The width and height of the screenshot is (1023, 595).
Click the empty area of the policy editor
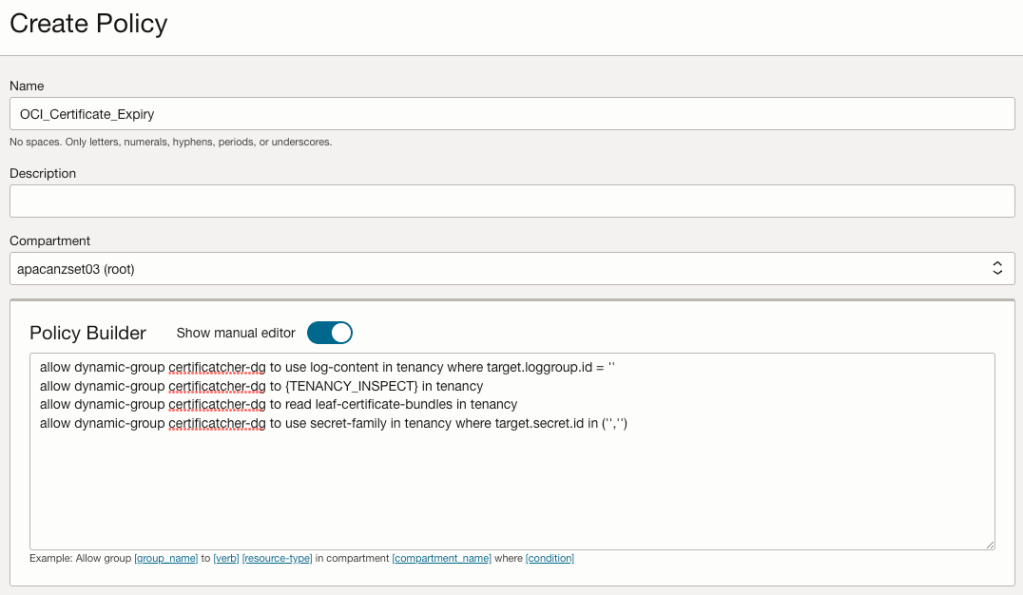coord(511,490)
